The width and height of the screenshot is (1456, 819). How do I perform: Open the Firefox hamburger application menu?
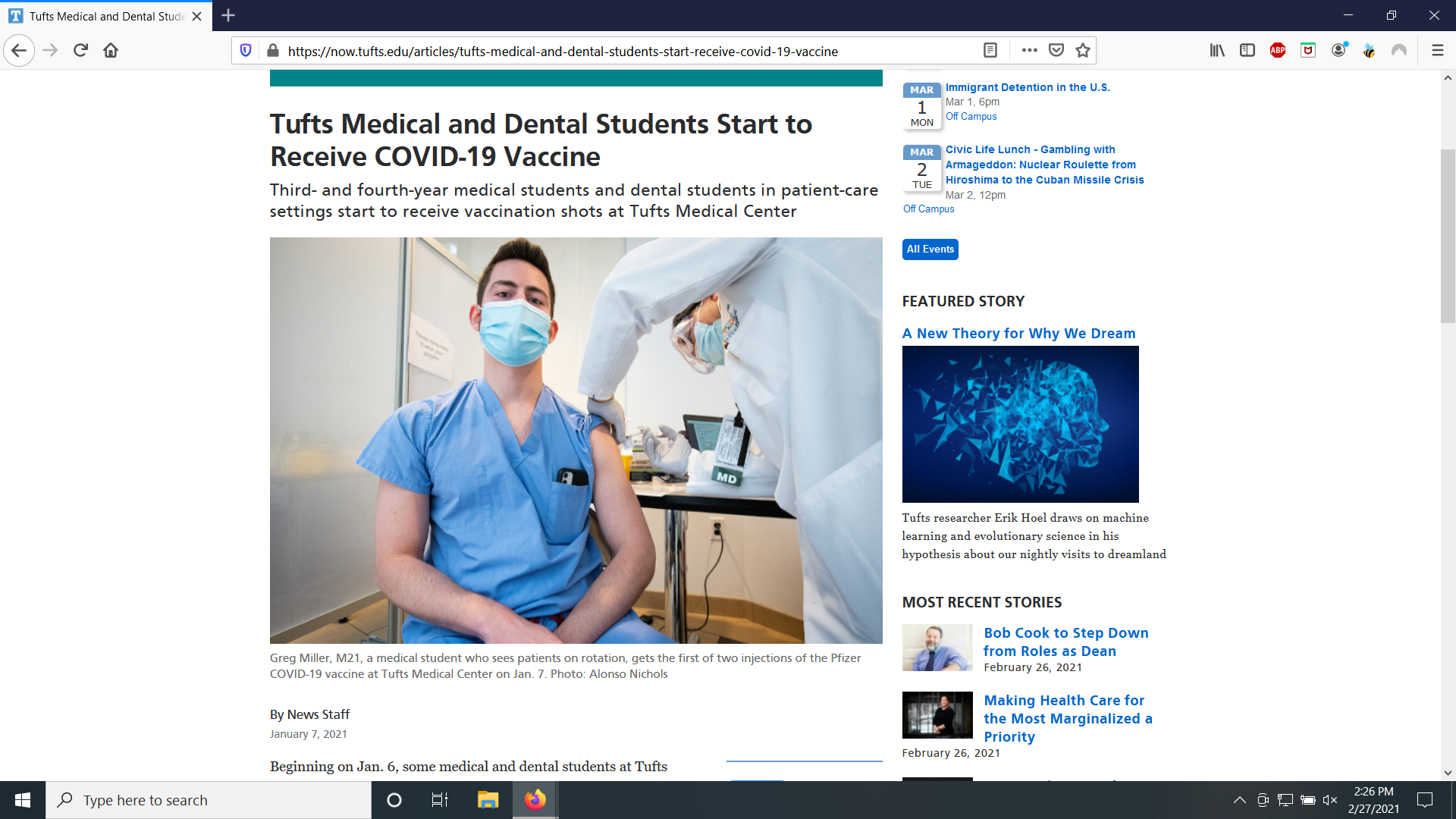(1437, 51)
